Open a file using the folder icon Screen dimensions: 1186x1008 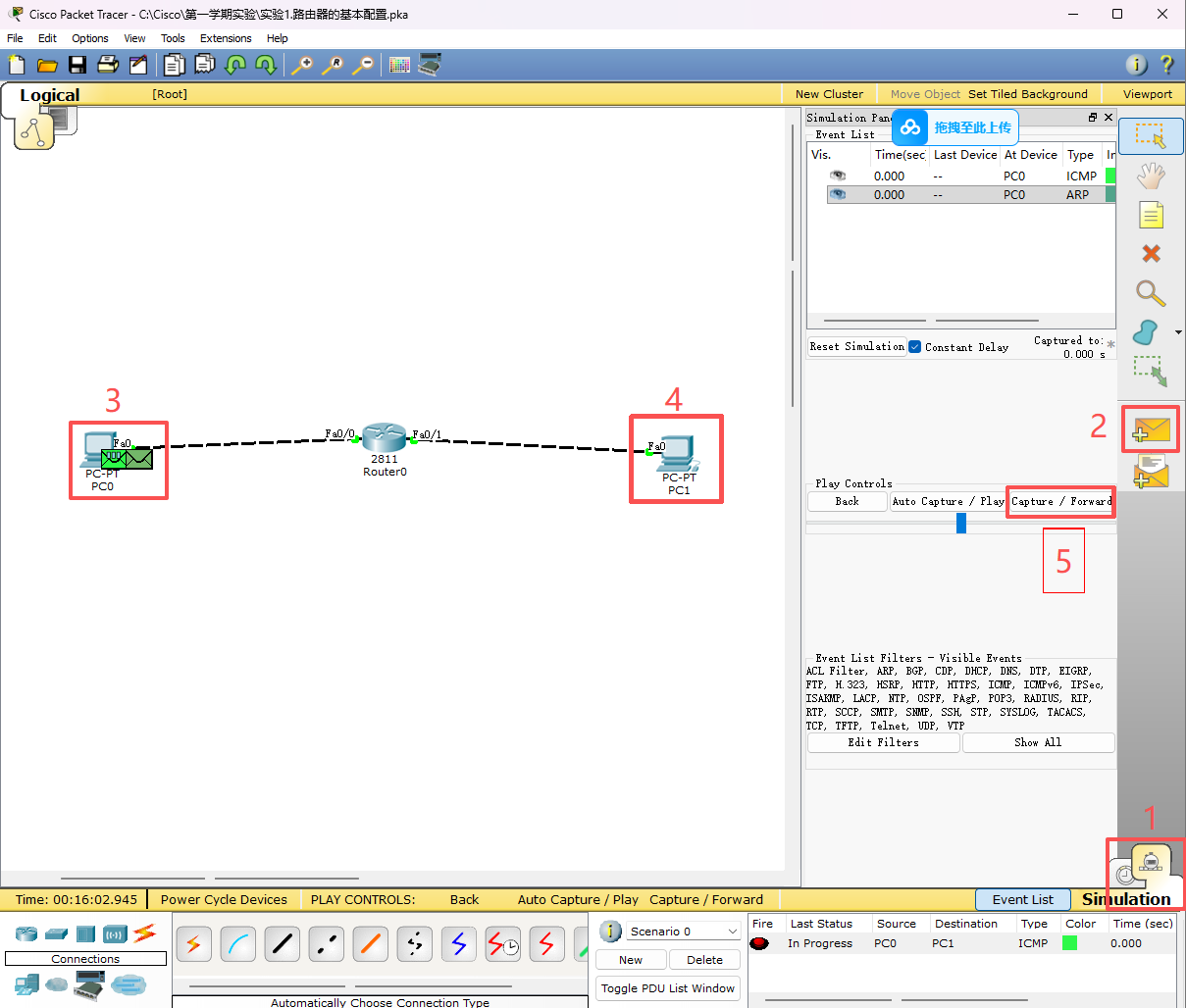pos(47,65)
